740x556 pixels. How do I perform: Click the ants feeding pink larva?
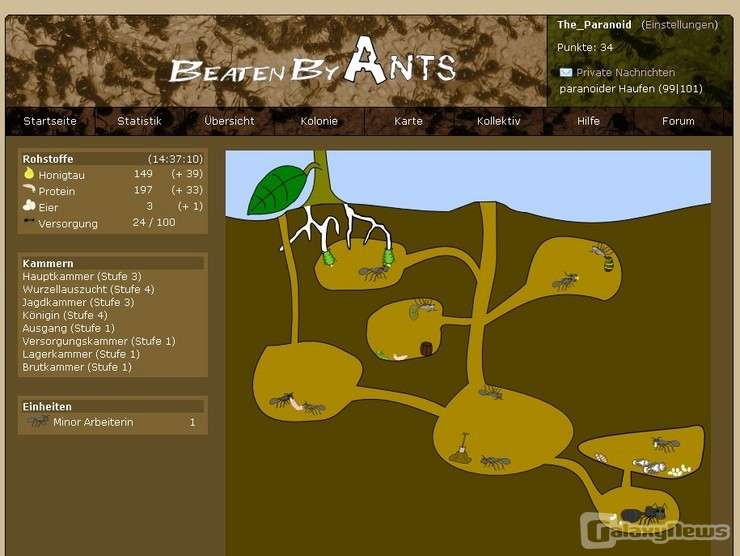pyautogui.click(x=297, y=404)
